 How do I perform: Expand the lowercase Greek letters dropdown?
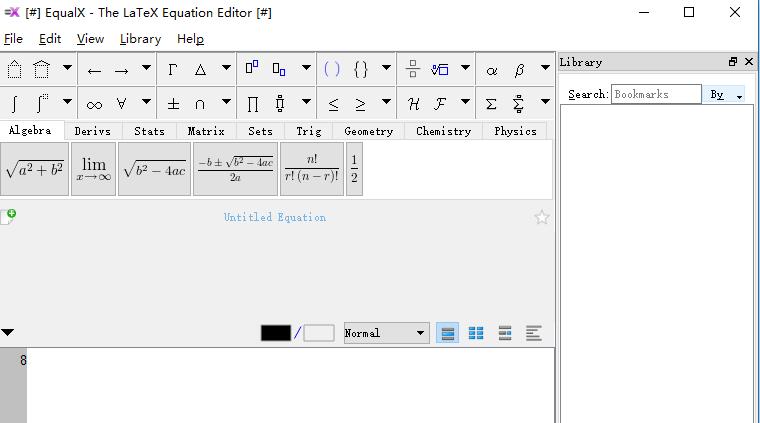[x=545, y=67]
